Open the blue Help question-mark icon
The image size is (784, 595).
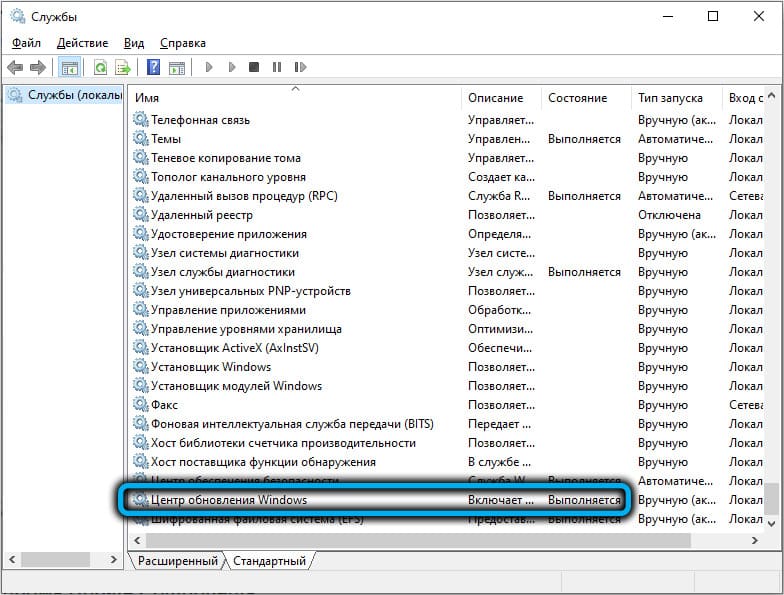tap(154, 67)
